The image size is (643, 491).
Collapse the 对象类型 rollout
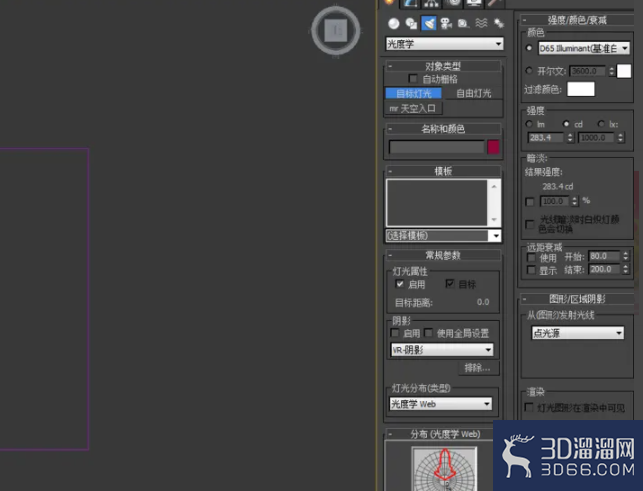point(443,66)
